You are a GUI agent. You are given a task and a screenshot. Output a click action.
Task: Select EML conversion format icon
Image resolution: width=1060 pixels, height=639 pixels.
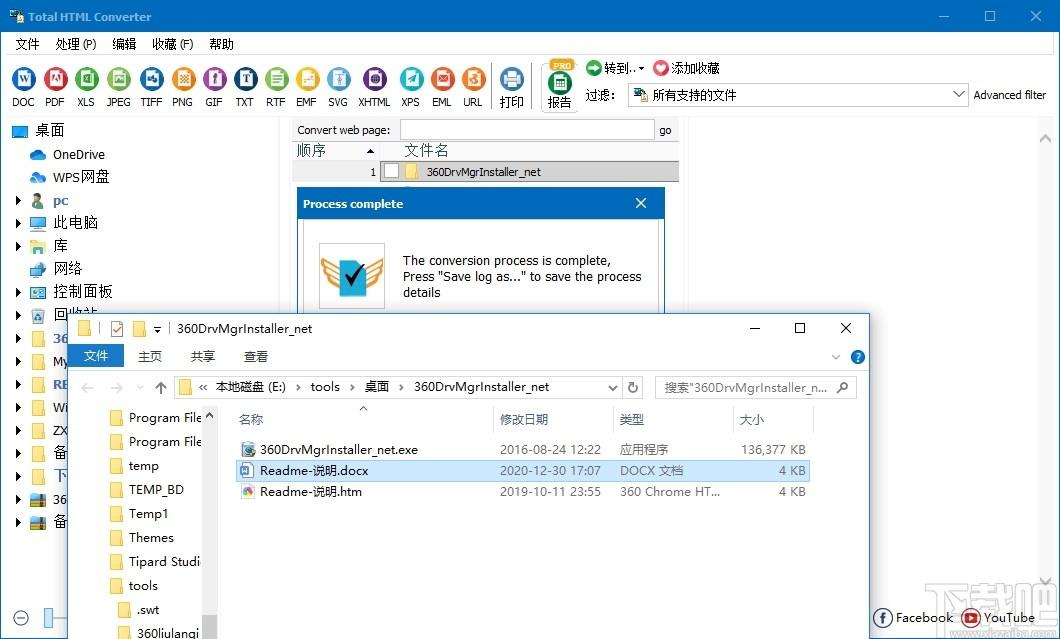[442, 80]
